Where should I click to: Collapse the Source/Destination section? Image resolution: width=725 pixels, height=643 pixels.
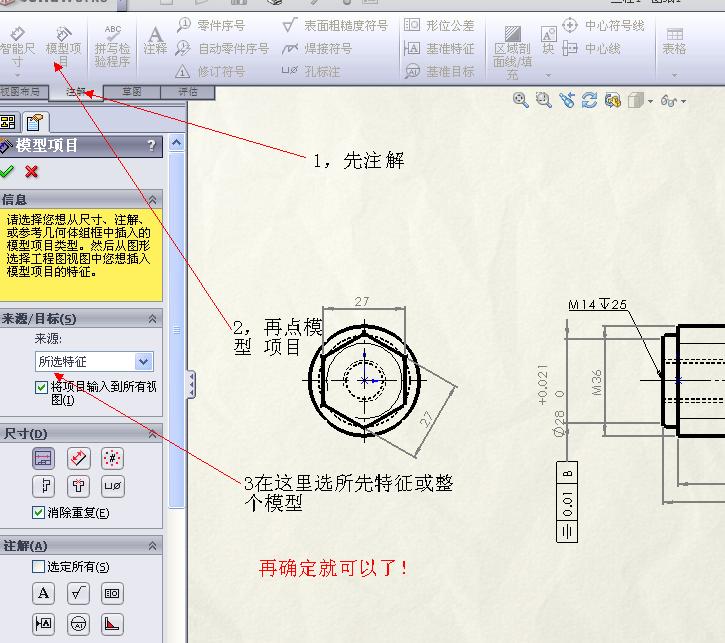point(152,318)
